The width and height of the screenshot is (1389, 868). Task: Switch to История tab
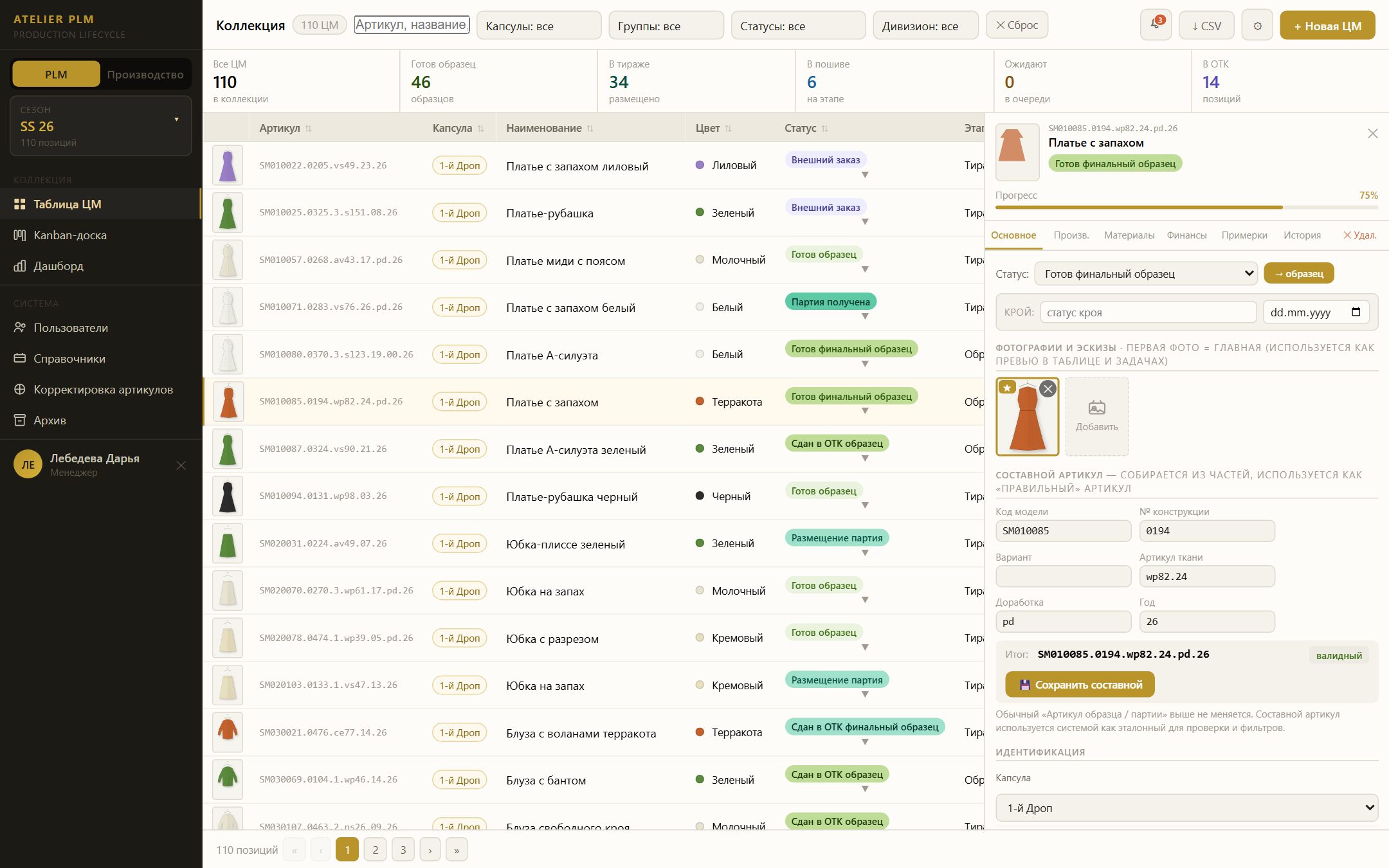tap(1302, 235)
